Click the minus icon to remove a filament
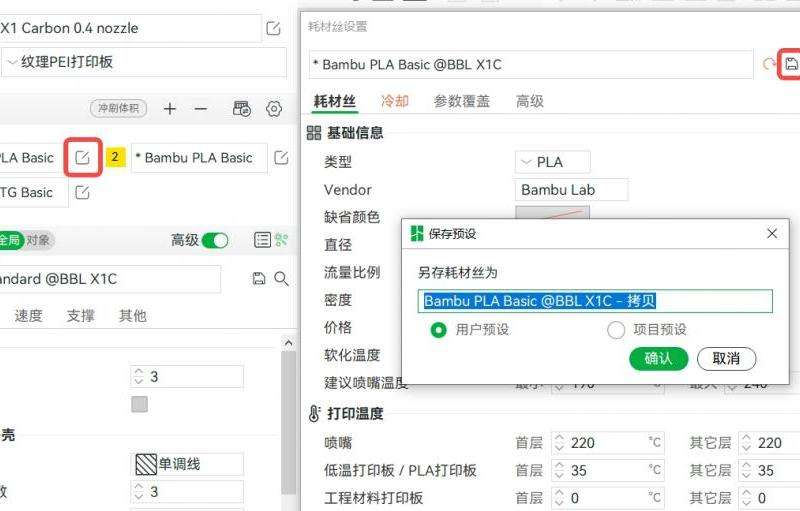Image resolution: width=800 pixels, height=511 pixels. pyautogui.click(x=201, y=108)
